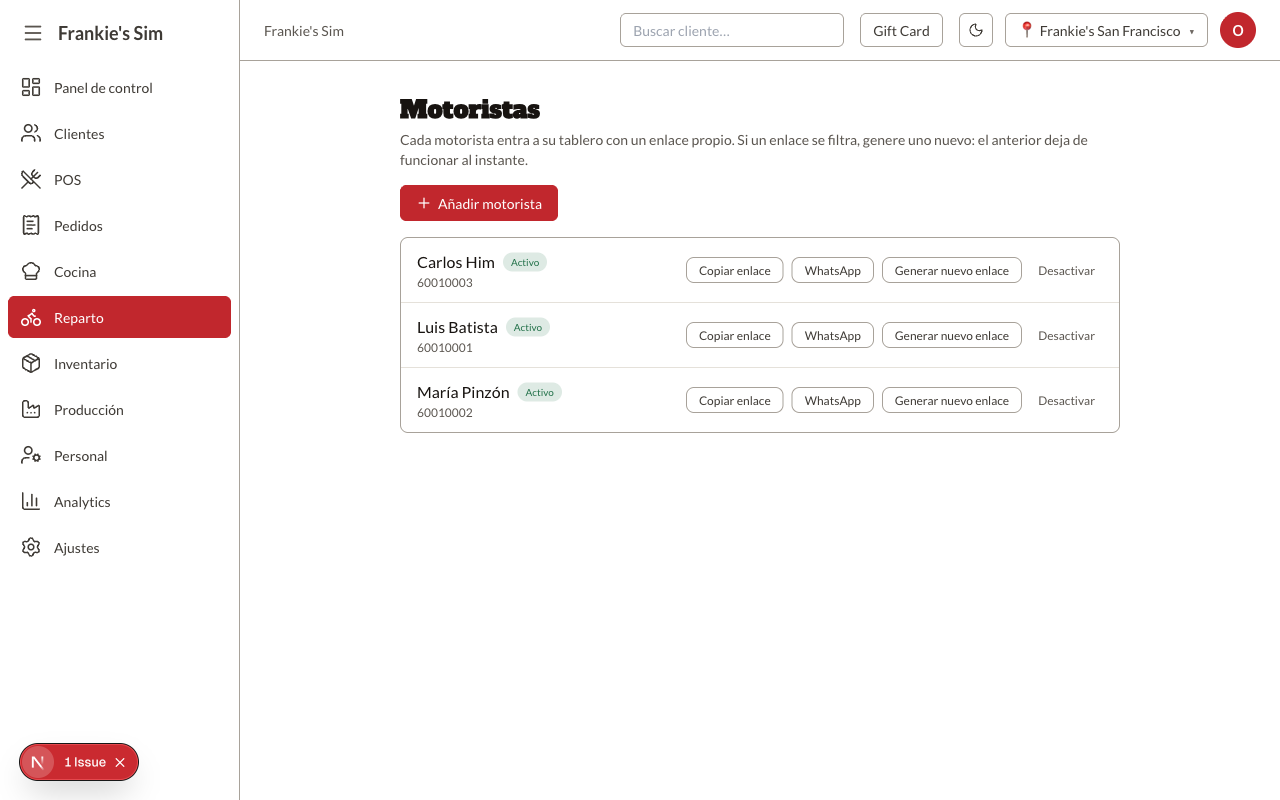Screen dimensions: 1280x800
Task: Deactivate Carlos Him
Action: [x=1066, y=270]
